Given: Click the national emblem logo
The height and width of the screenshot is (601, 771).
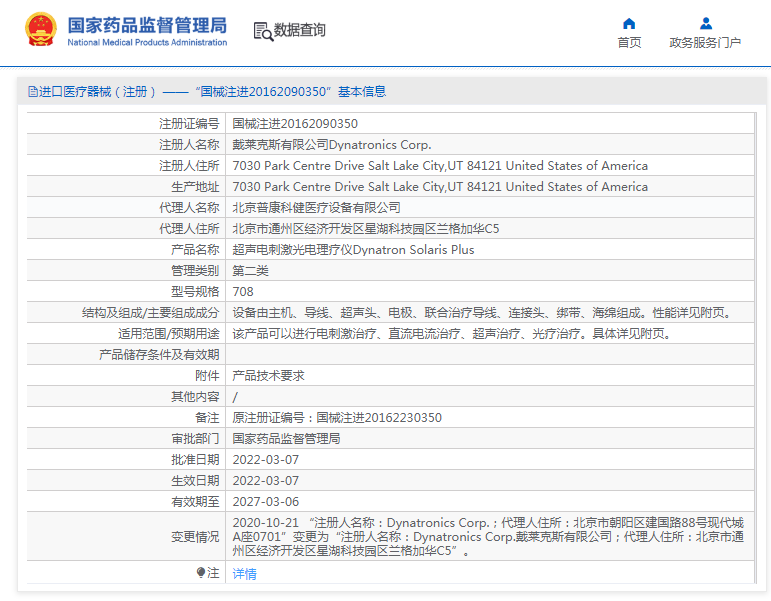Looking at the screenshot, I should coord(40,30).
